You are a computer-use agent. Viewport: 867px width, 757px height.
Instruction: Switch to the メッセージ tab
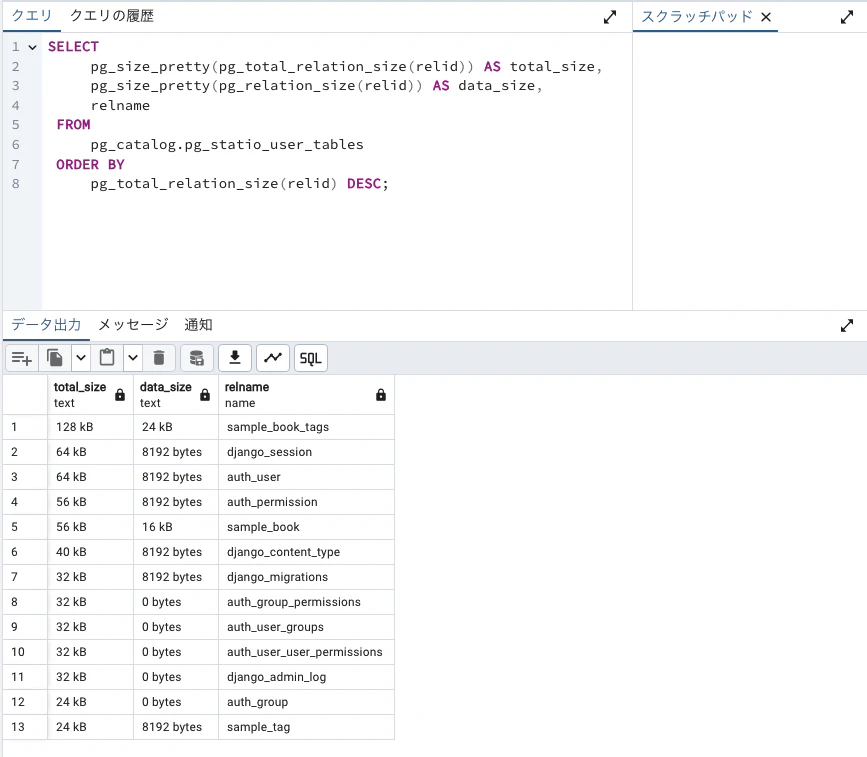pos(133,325)
